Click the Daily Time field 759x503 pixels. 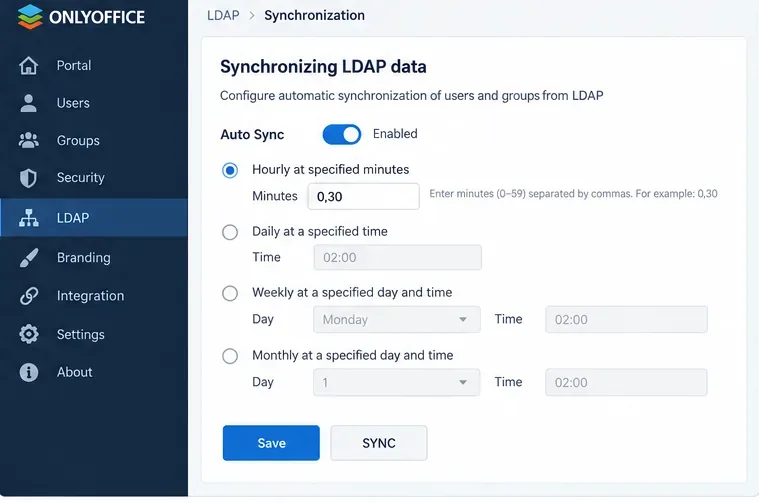click(x=398, y=258)
